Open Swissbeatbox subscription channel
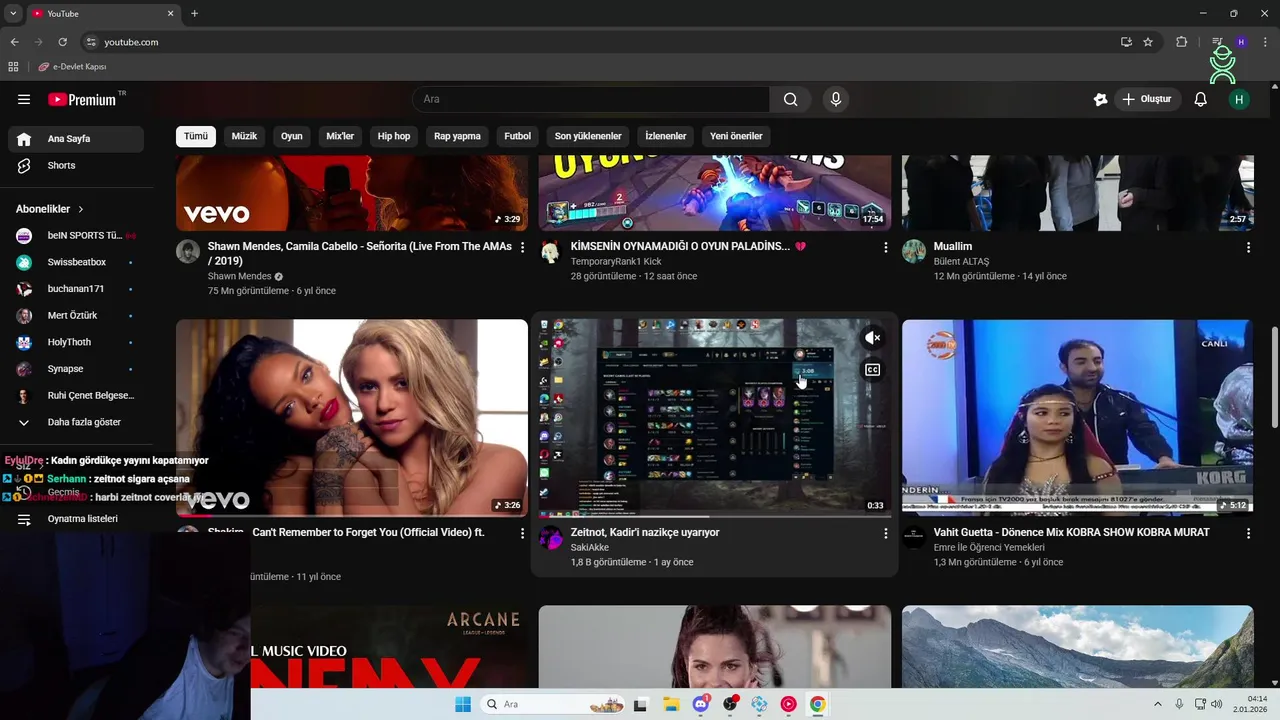The height and width of the screenshot is (720, 1280). [76, 262]
